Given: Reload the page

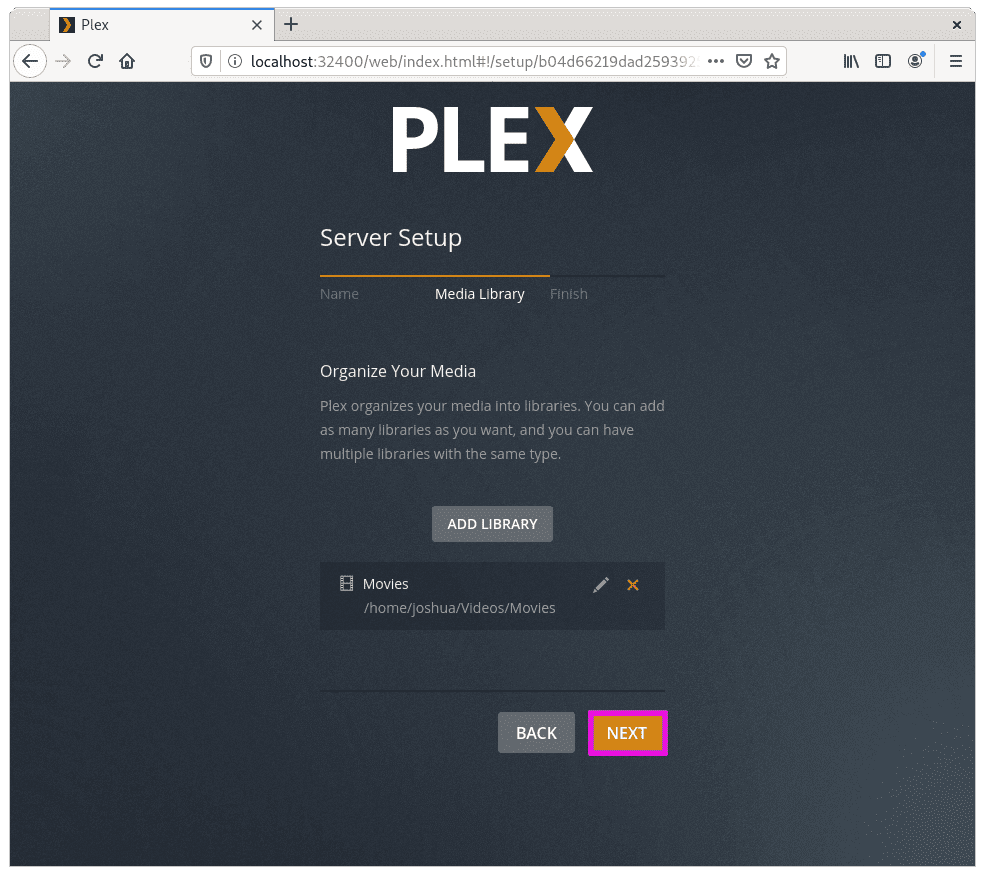Looking at the screenshot, I should (95, 61).
